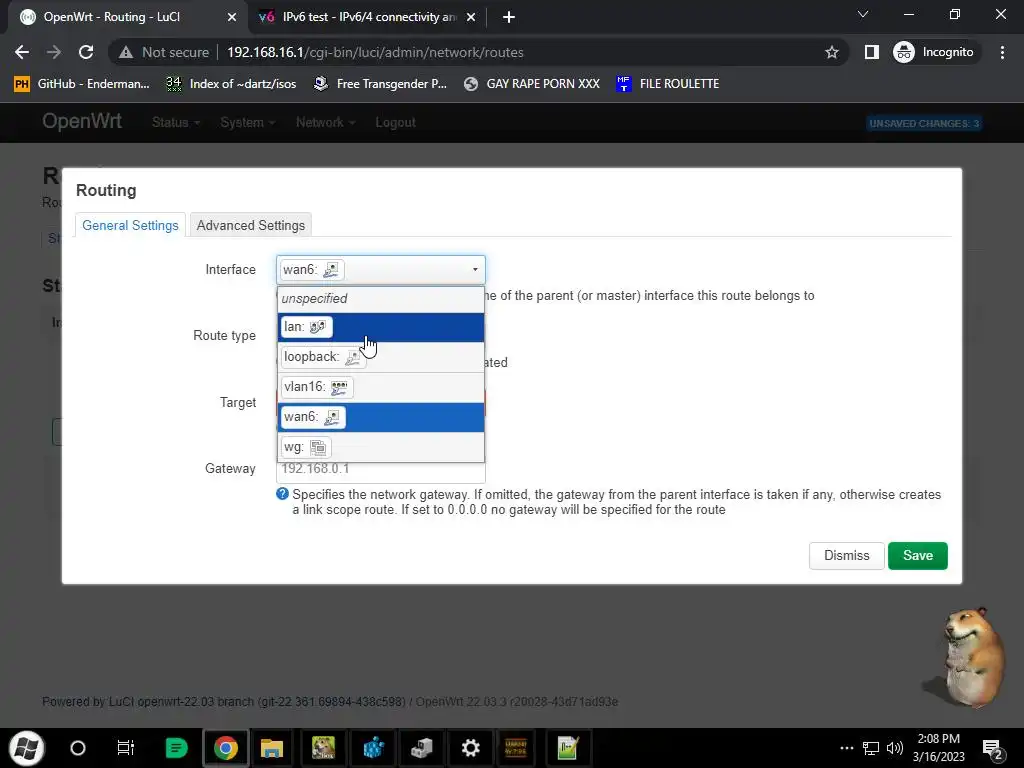Screen dimensions: 1024x768
Task: Open the taskbar clock and date
Action: click(938, 748)
